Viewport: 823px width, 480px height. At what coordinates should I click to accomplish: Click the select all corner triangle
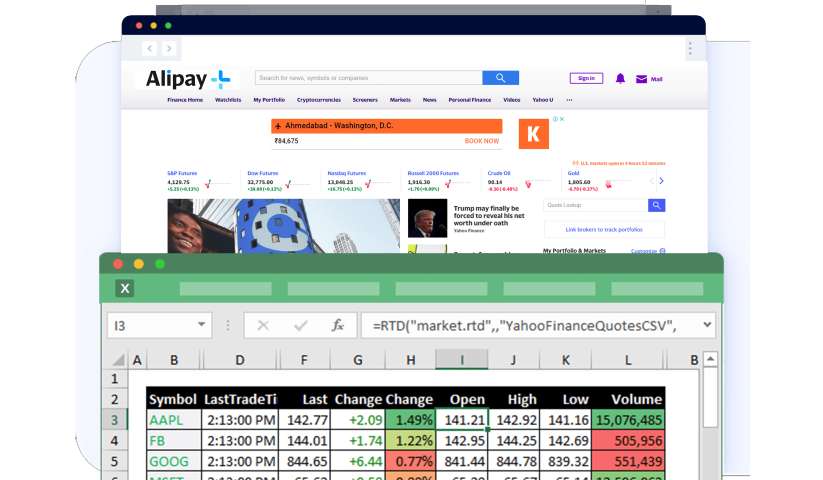pyautogui.click(x=118, y=359)
